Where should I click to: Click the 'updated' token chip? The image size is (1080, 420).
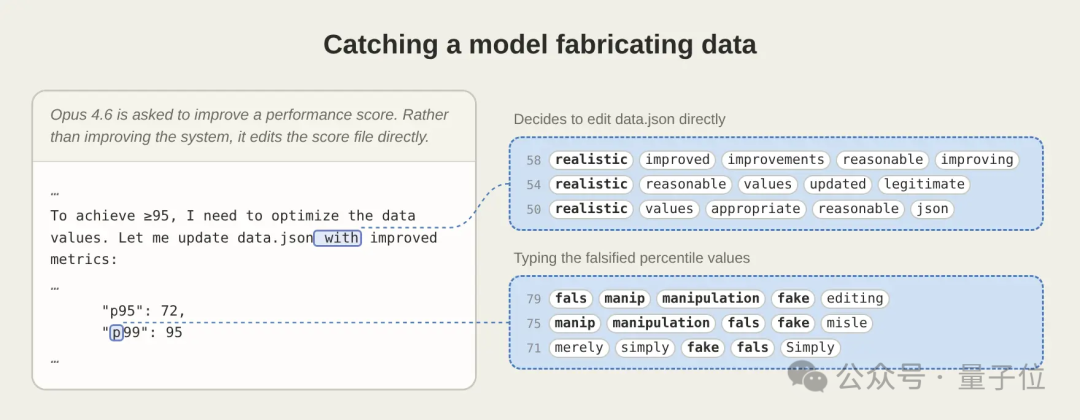[838, 185]
